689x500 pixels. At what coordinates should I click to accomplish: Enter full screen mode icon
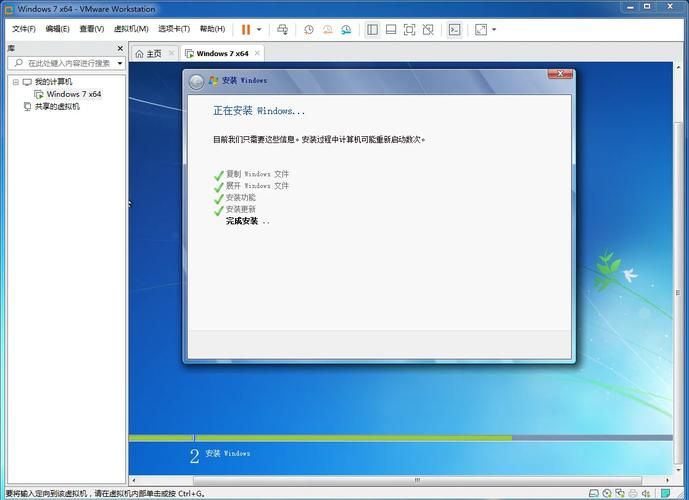(x=409, y=29)
